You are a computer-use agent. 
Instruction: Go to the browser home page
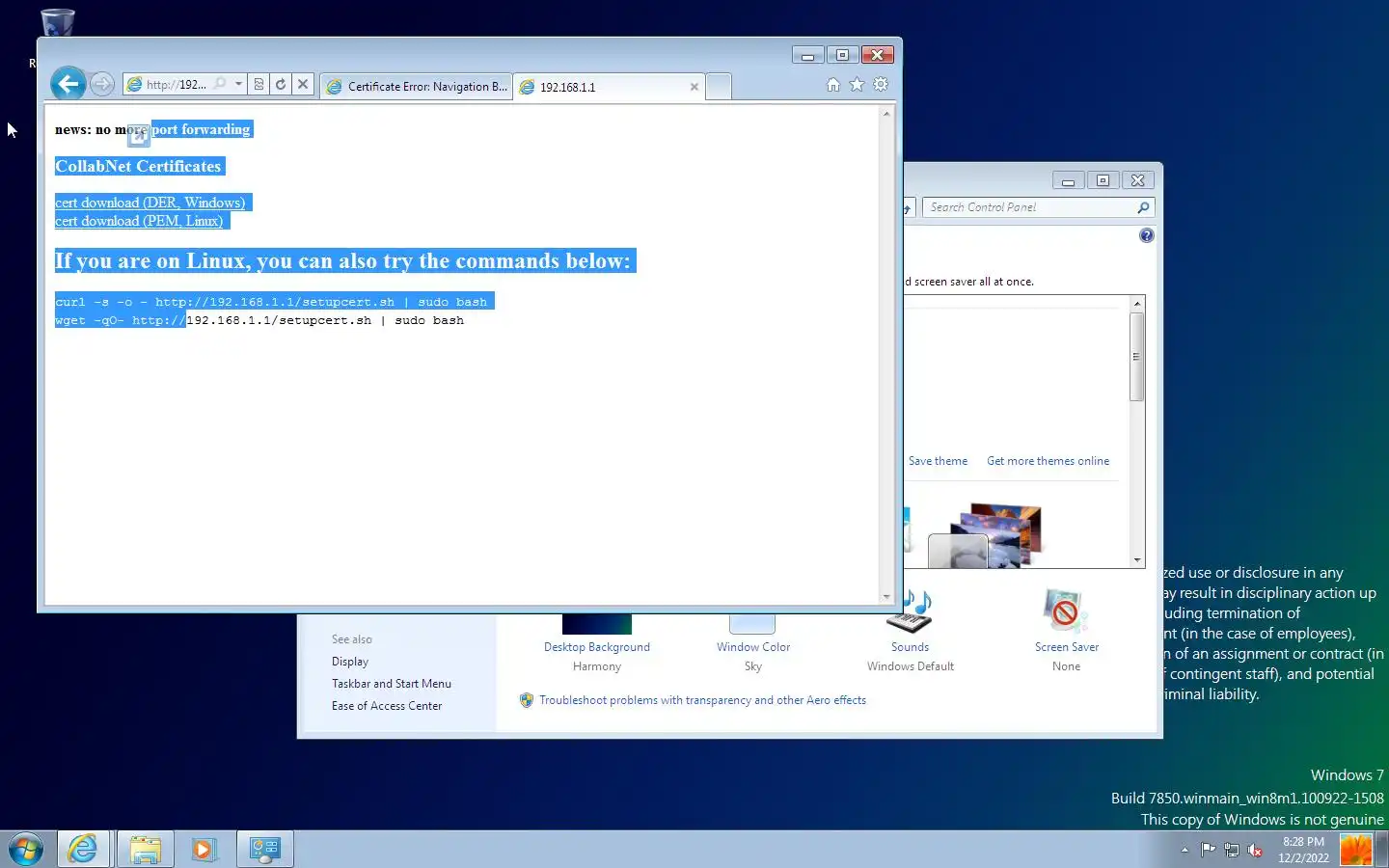tap(833, 85)
